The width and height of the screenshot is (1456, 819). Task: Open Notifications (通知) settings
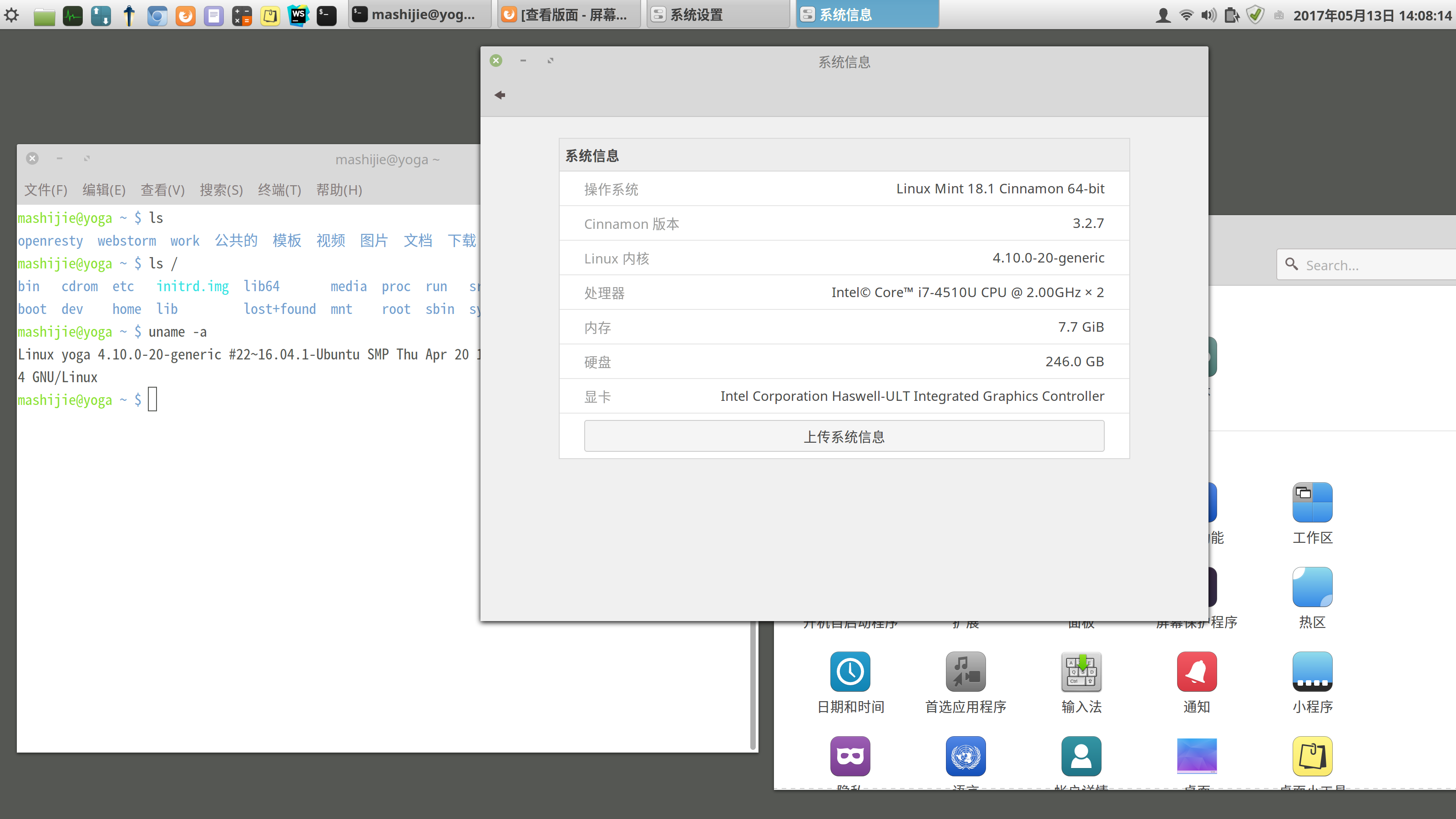[1197, 683]
